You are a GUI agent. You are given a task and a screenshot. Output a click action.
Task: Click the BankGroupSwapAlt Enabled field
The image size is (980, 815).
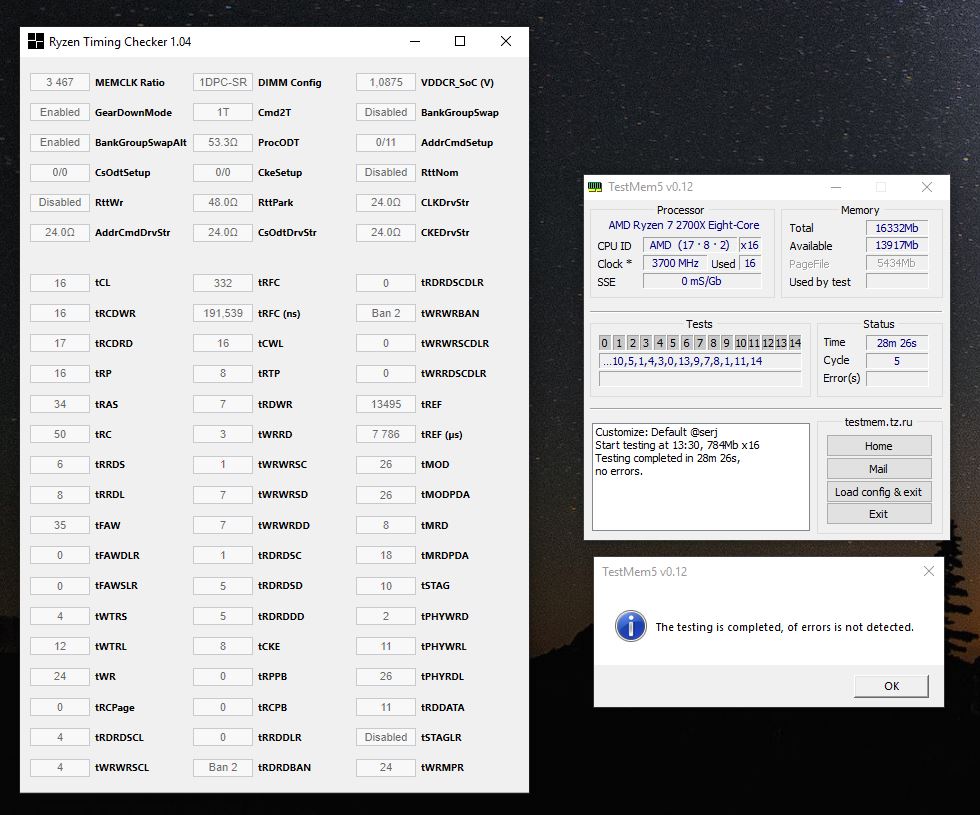pos(60,142)
